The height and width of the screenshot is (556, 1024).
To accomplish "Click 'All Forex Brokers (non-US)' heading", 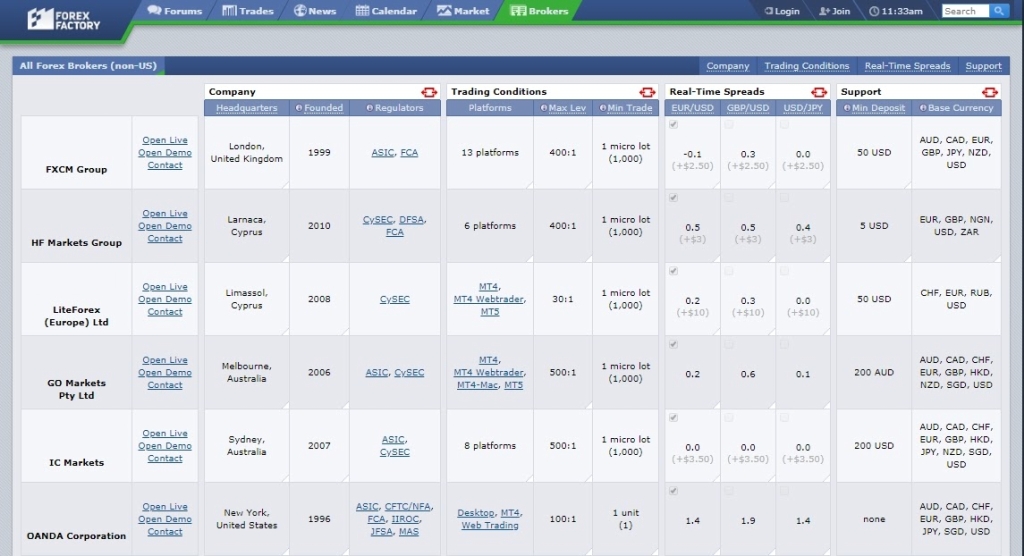I will click(x=88, y=65).
